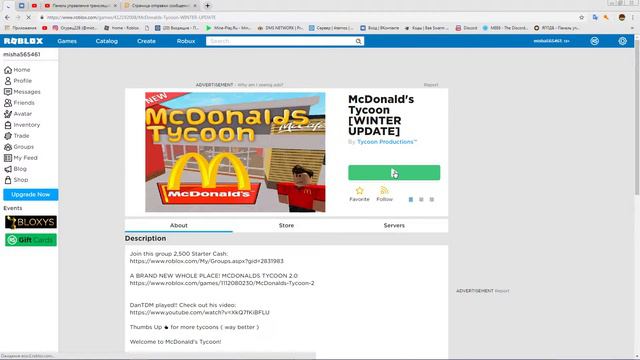
Task: Open the Tycoon Productions creator link
Action: click(x=387, y=142)
